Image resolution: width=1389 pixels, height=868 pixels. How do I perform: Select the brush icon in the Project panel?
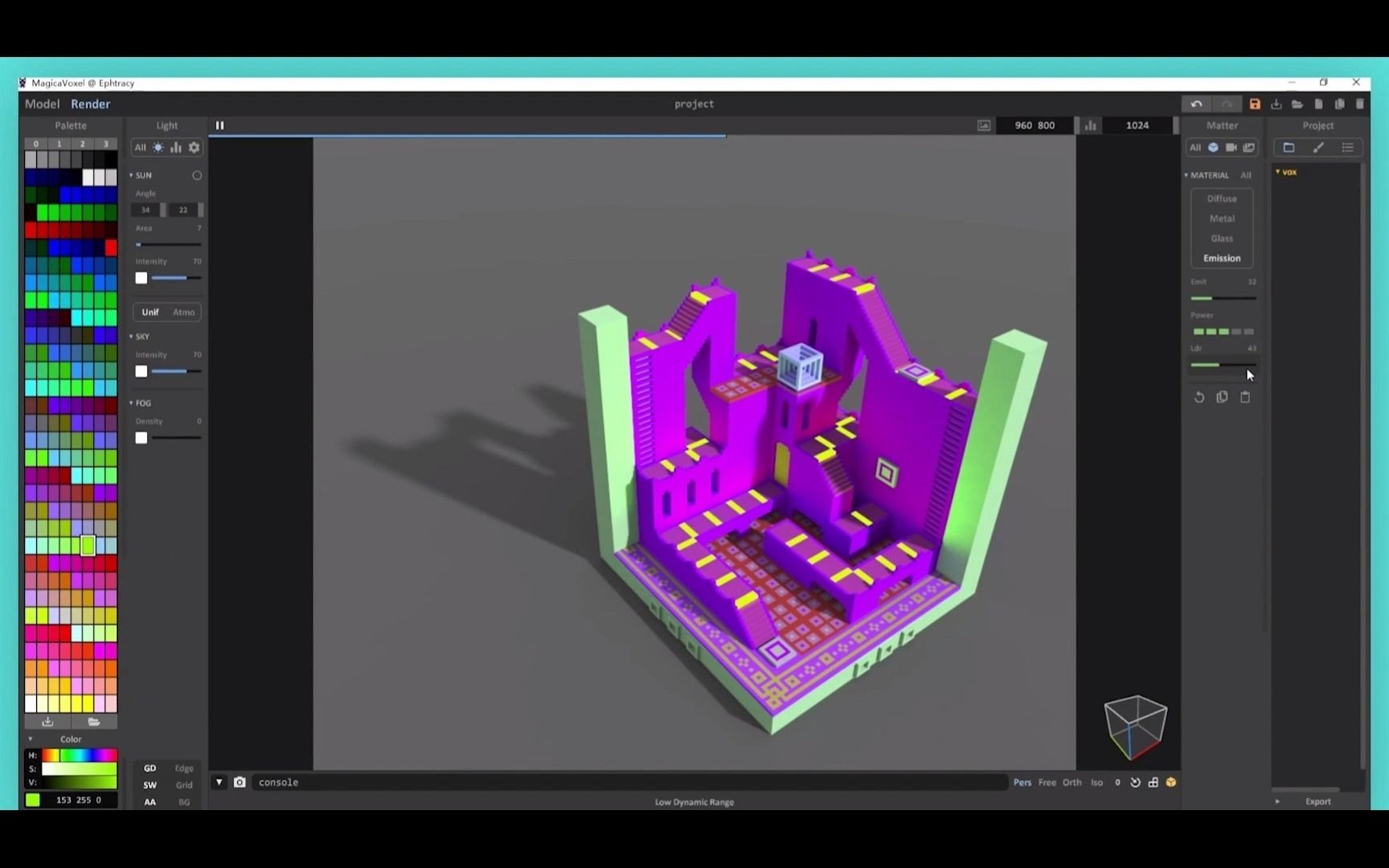[1318, 147]
